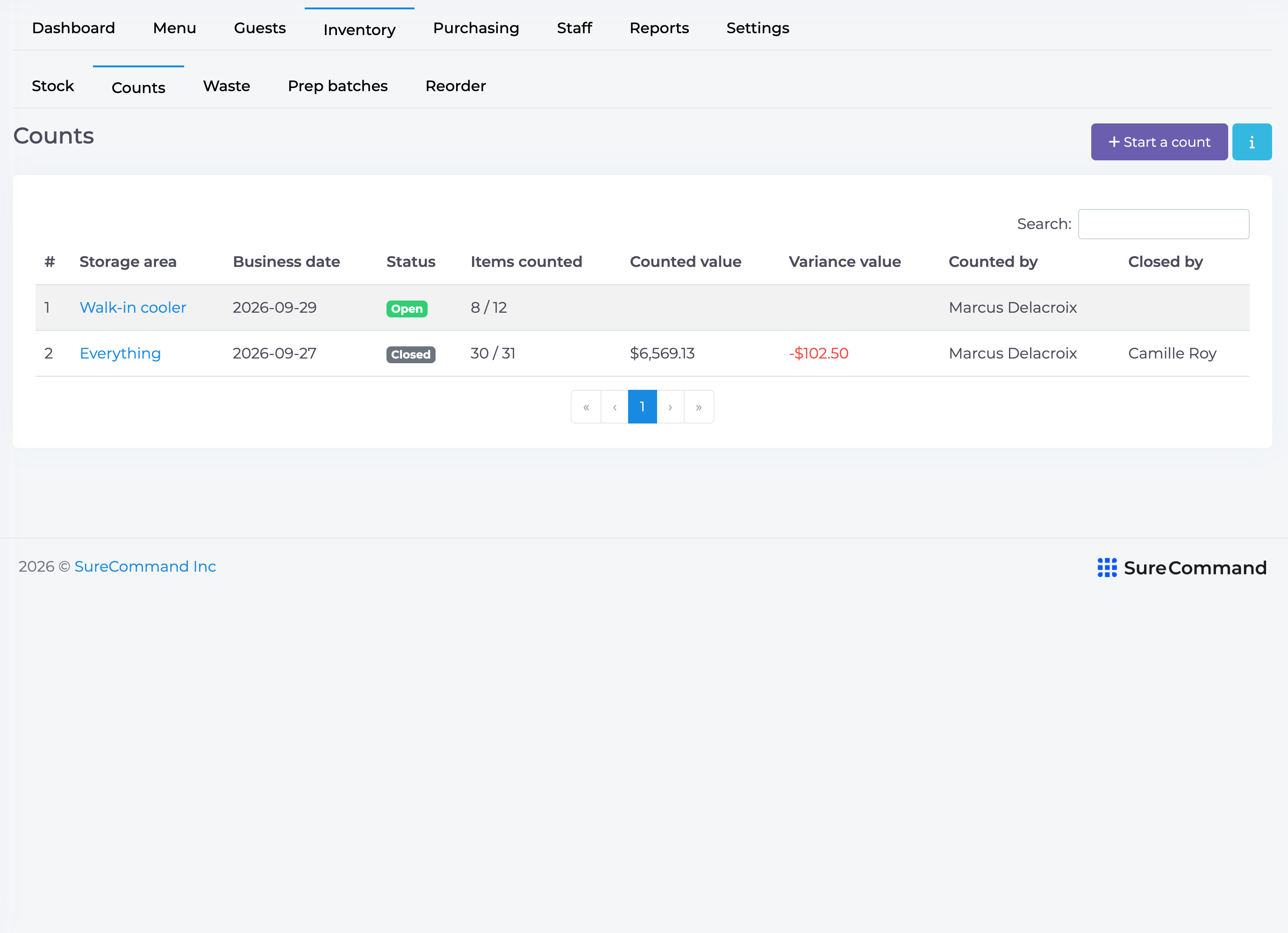Click the gray Closed status badge

(x=411, y=354)
